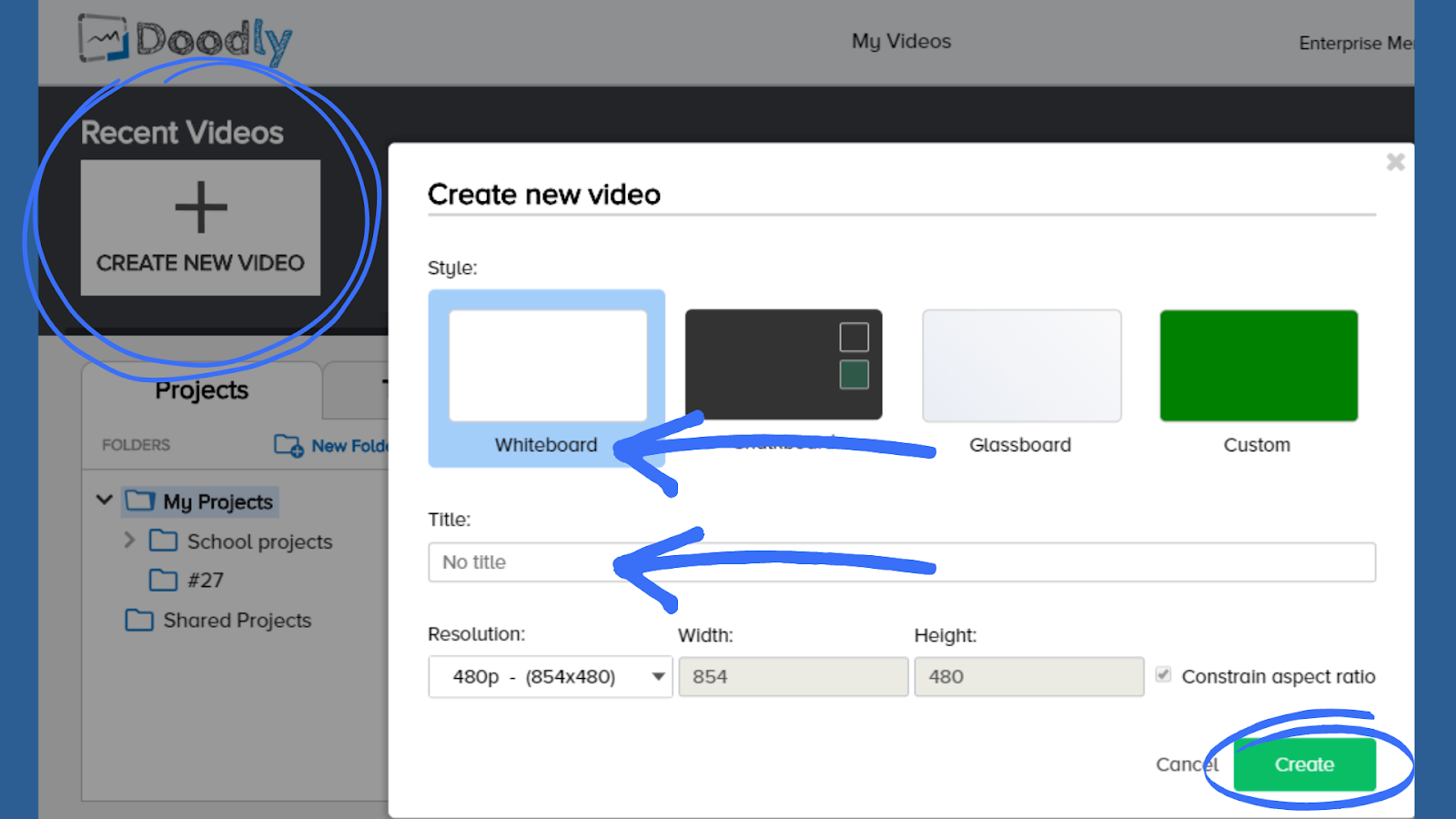Click the Constrain aspect ratio label
Screen dimensions: 1456x819
[1279, 676]
